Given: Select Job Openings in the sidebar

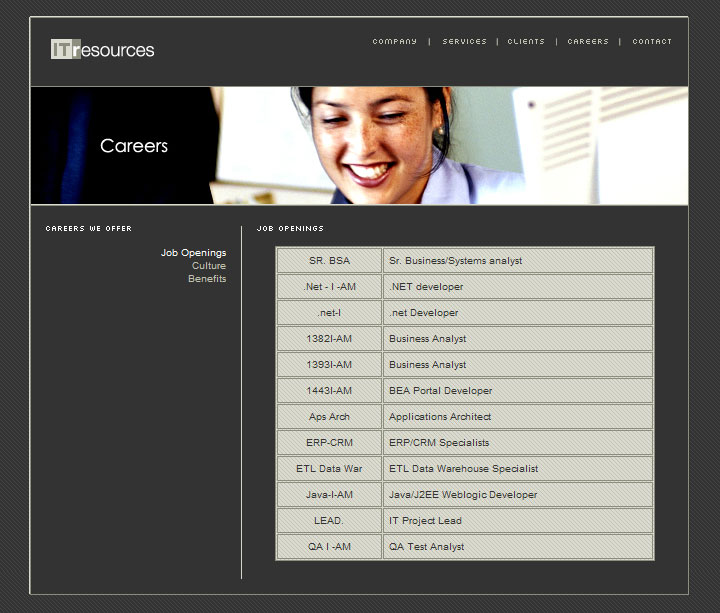Looking at the screenshot, I should pyautogui.click(x=193, y=253).
